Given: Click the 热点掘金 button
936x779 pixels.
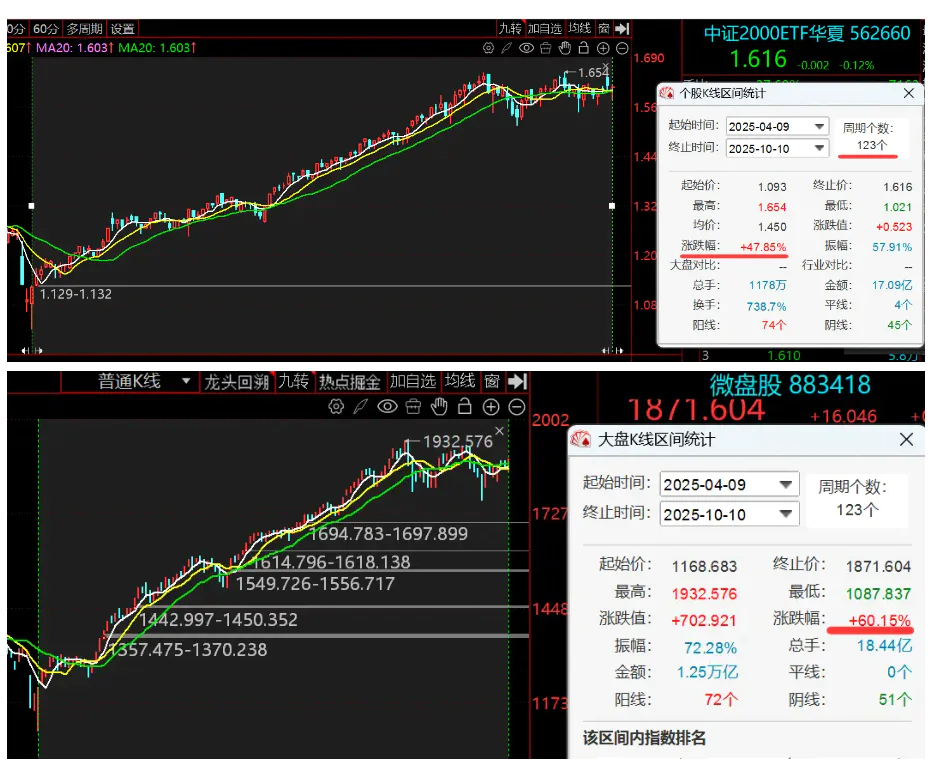Looking at the screenshot, I should 349,382.
